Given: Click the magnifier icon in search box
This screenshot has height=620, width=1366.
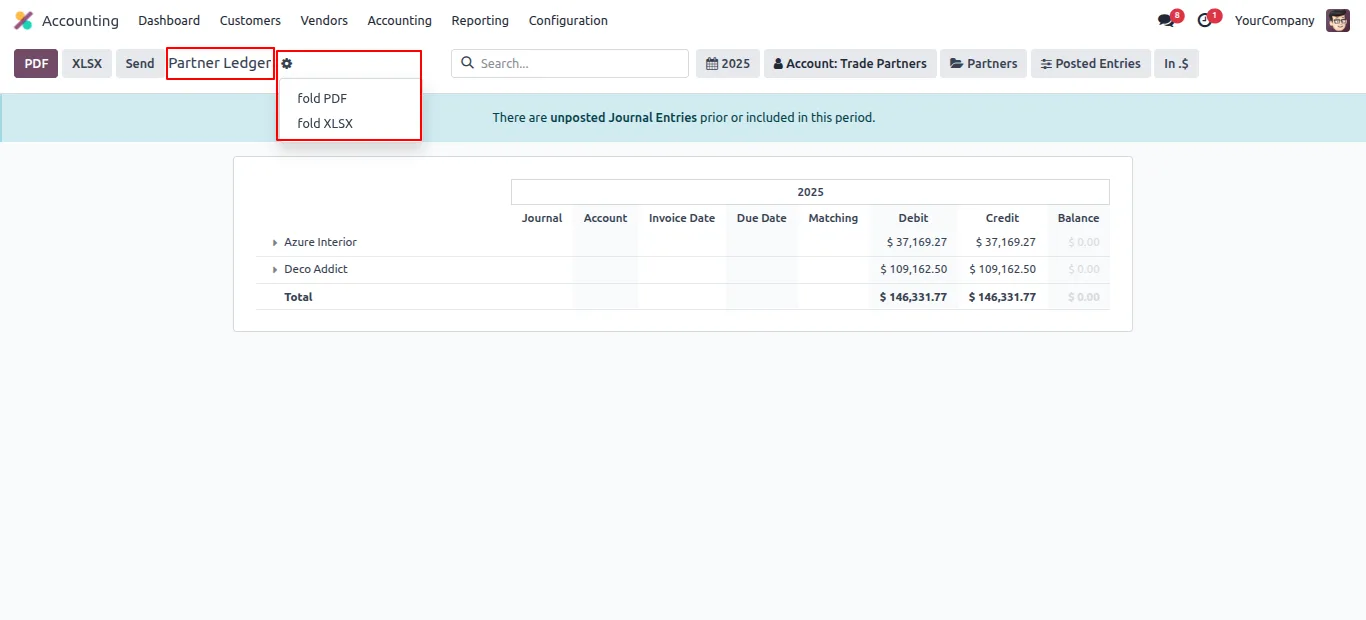Looking at the screenshot, I should click(x=467, y=63).
